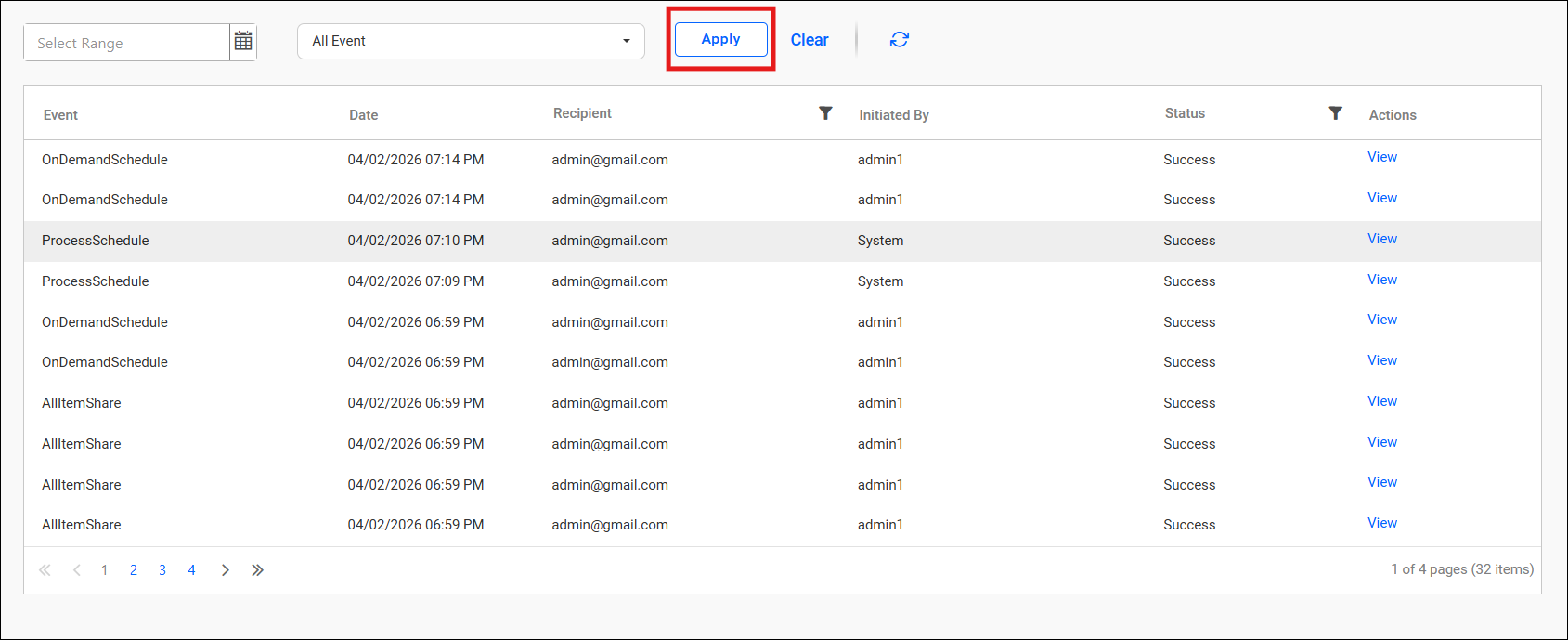Screen dimensions: 1568x640
Task: Click the Select Range input field
Action: [x=127, y=43]
